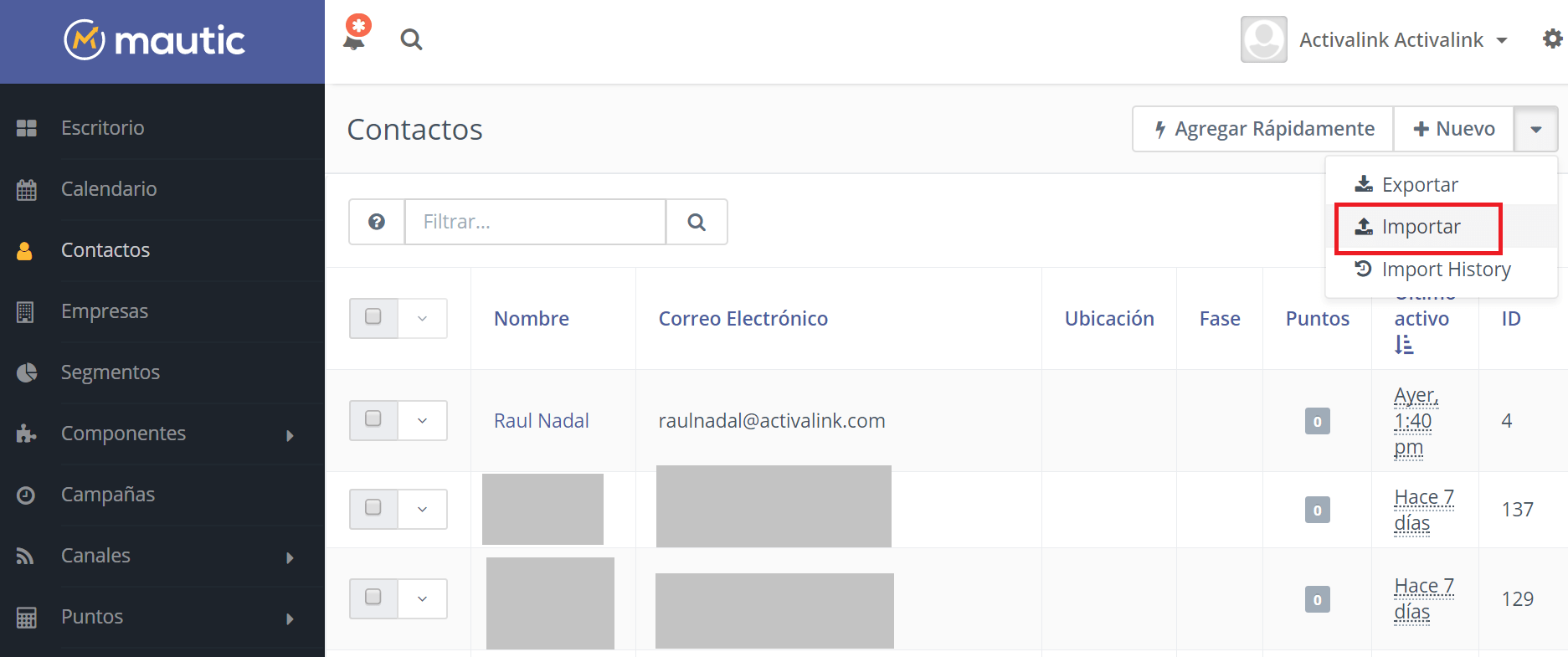This screenshot has height=657, width=1568.
Task: Go to Campañas in the sidebar
Action: click(108, 495)
